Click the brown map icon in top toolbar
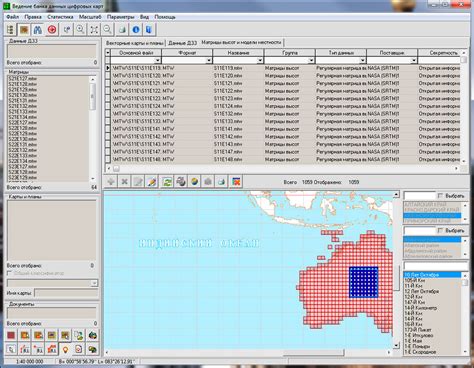Image resolution: width=474 pixels, height=368 pixels. tap(24, 30)
